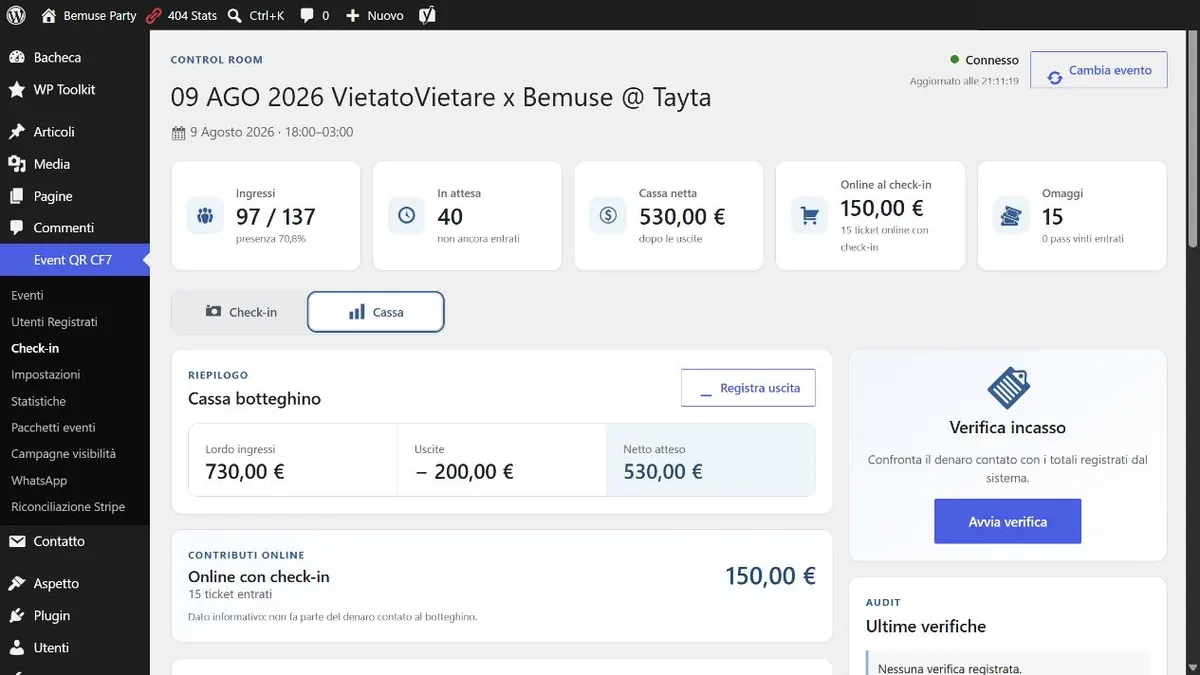Click the Cassa netta 530,00 € value
This screenshot has height=675, width=1200.
click(682, 216)
